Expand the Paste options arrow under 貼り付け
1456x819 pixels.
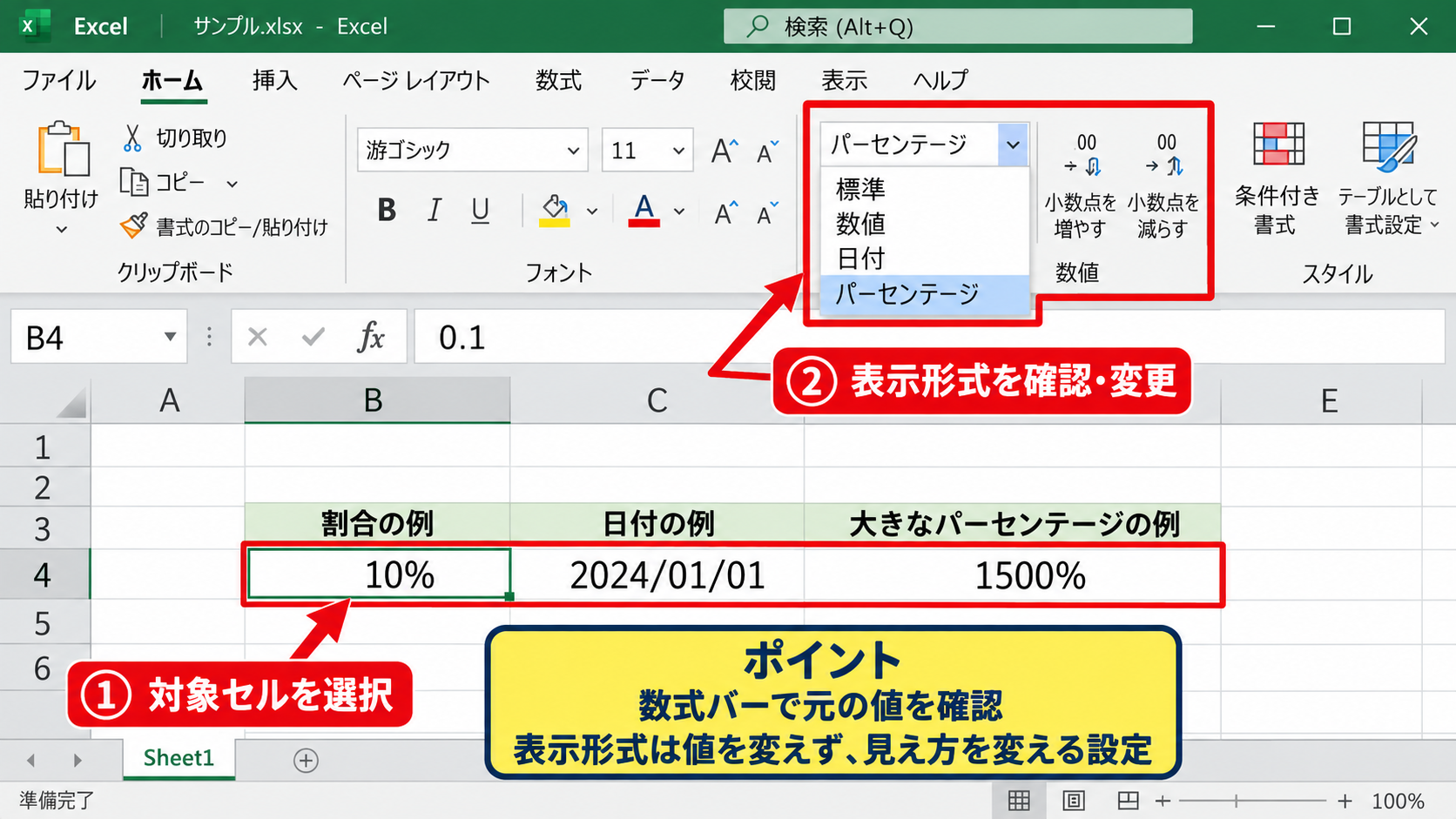pos(61,231)
